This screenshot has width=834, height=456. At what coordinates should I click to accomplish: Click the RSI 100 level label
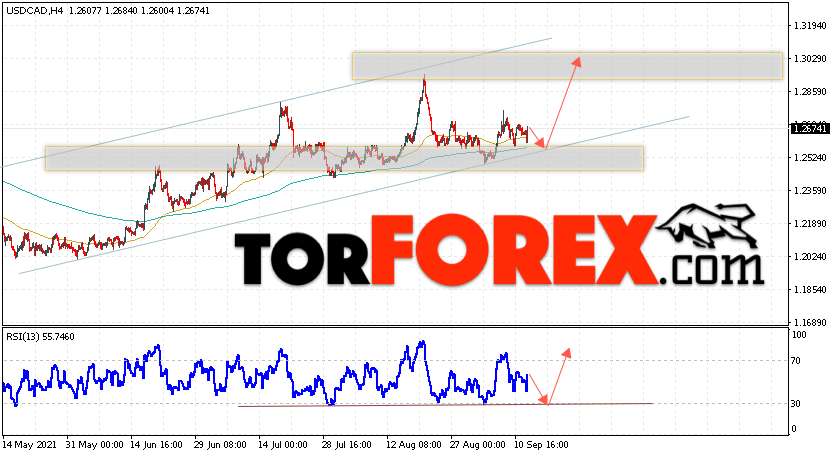tap(799, 335)
